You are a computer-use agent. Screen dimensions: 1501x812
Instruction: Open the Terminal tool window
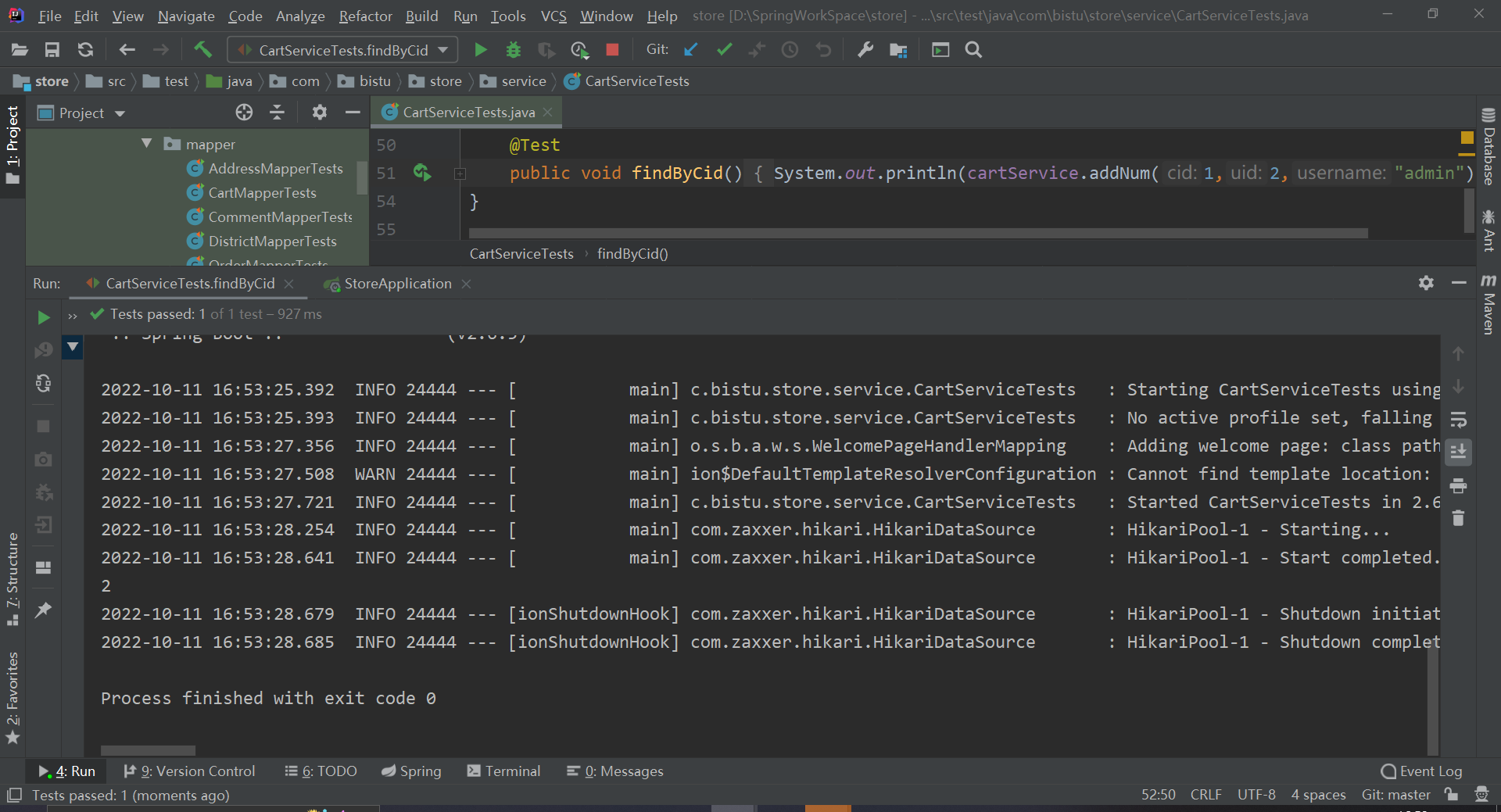[x=503, y=771]
